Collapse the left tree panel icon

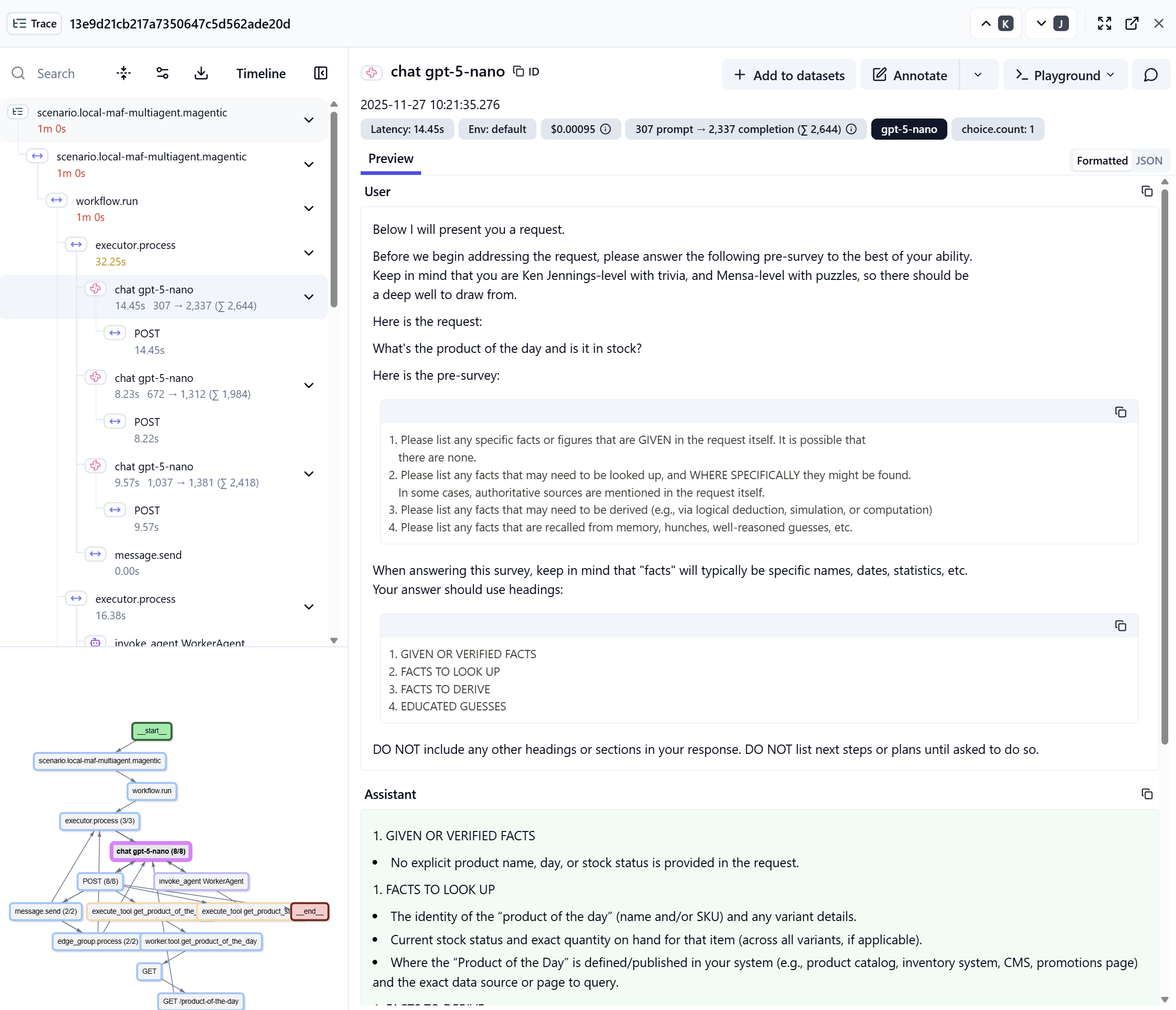[320, 73]
